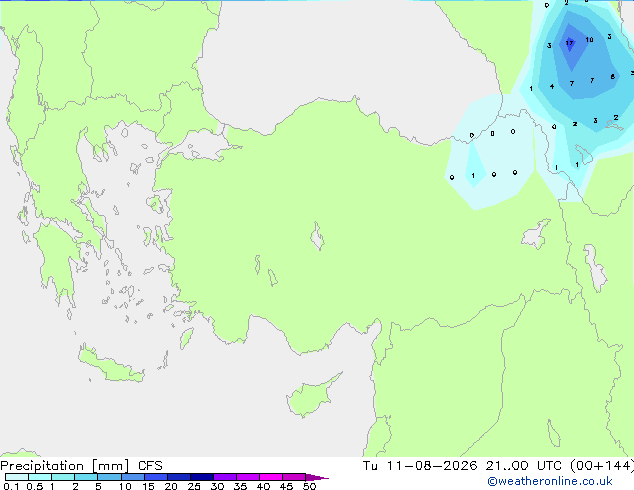Click the '0.5' legend label
The image size is (634, 490).
[34, 486]
